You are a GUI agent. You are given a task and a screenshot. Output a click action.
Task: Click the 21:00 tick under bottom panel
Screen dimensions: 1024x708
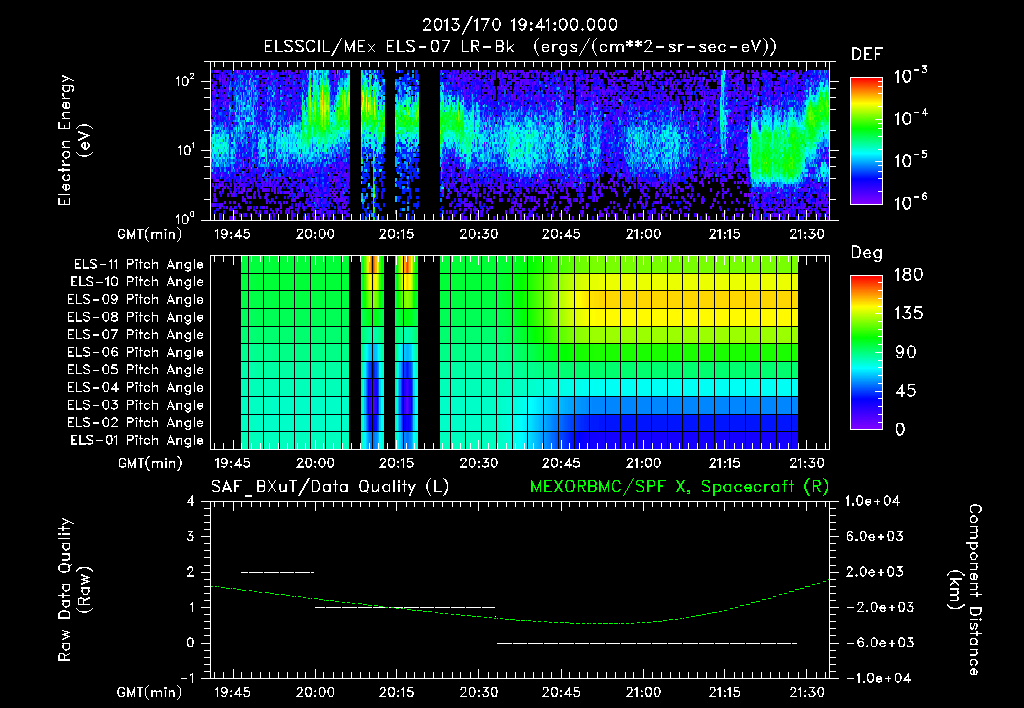[643, 692]
